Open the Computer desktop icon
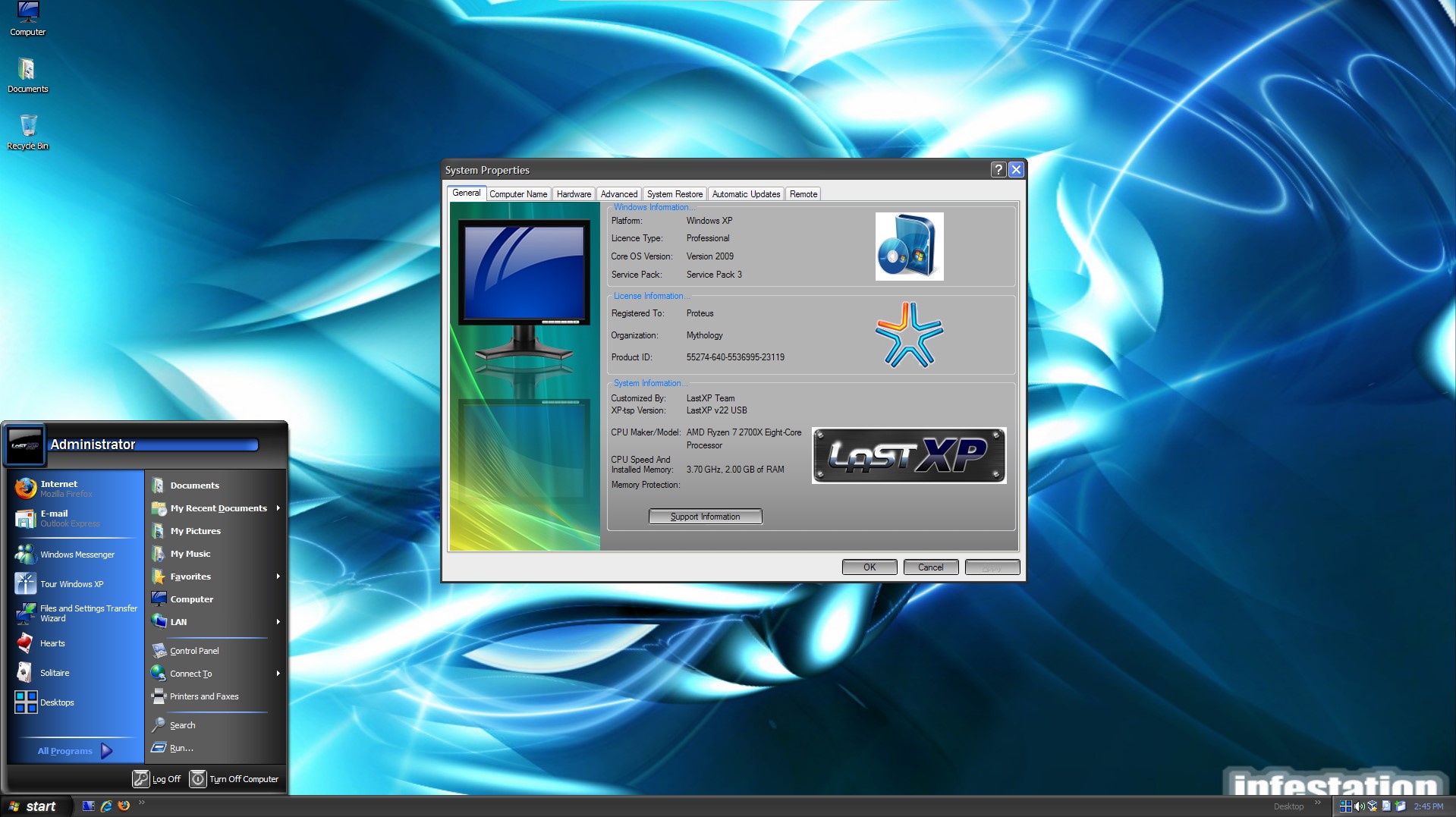The image size is (1456, 817). pos(28,19)
